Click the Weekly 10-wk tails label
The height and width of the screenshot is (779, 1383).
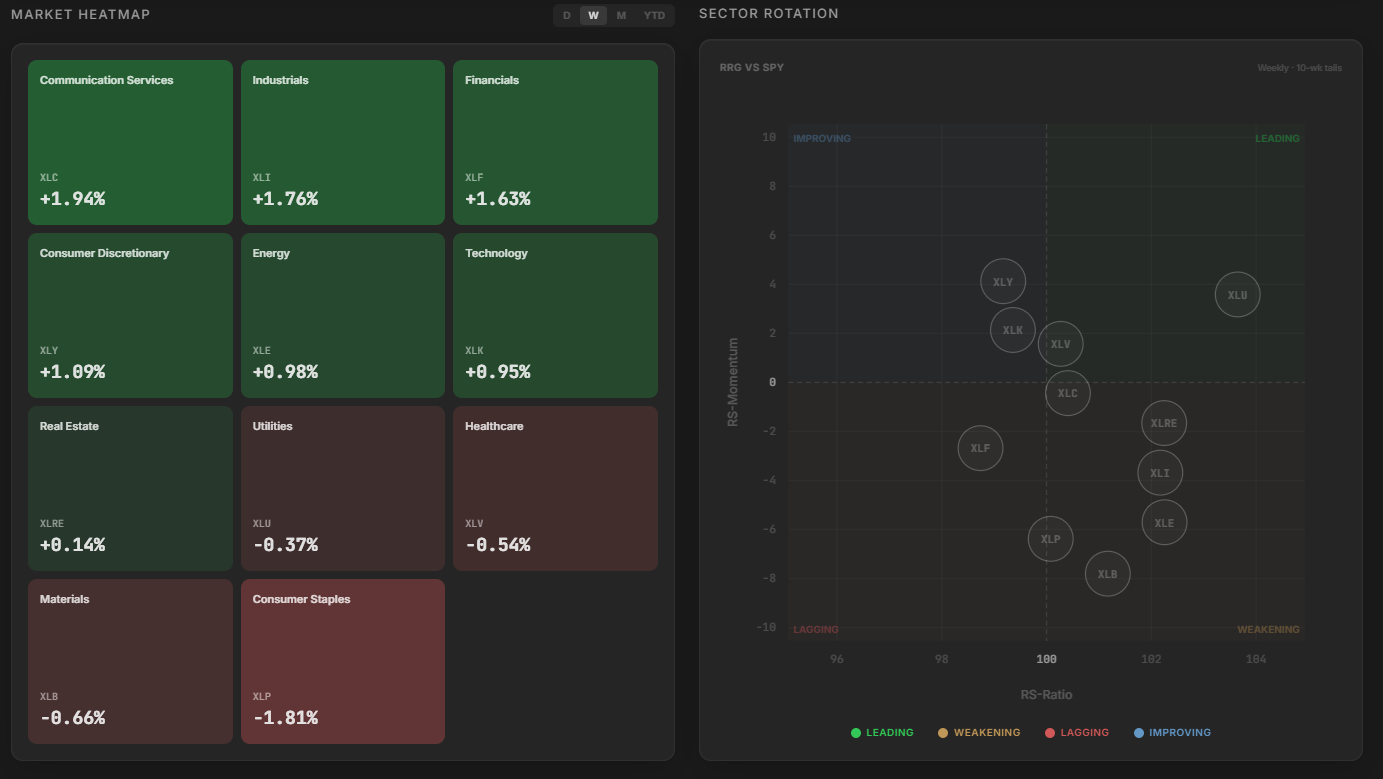(1300, 68)
